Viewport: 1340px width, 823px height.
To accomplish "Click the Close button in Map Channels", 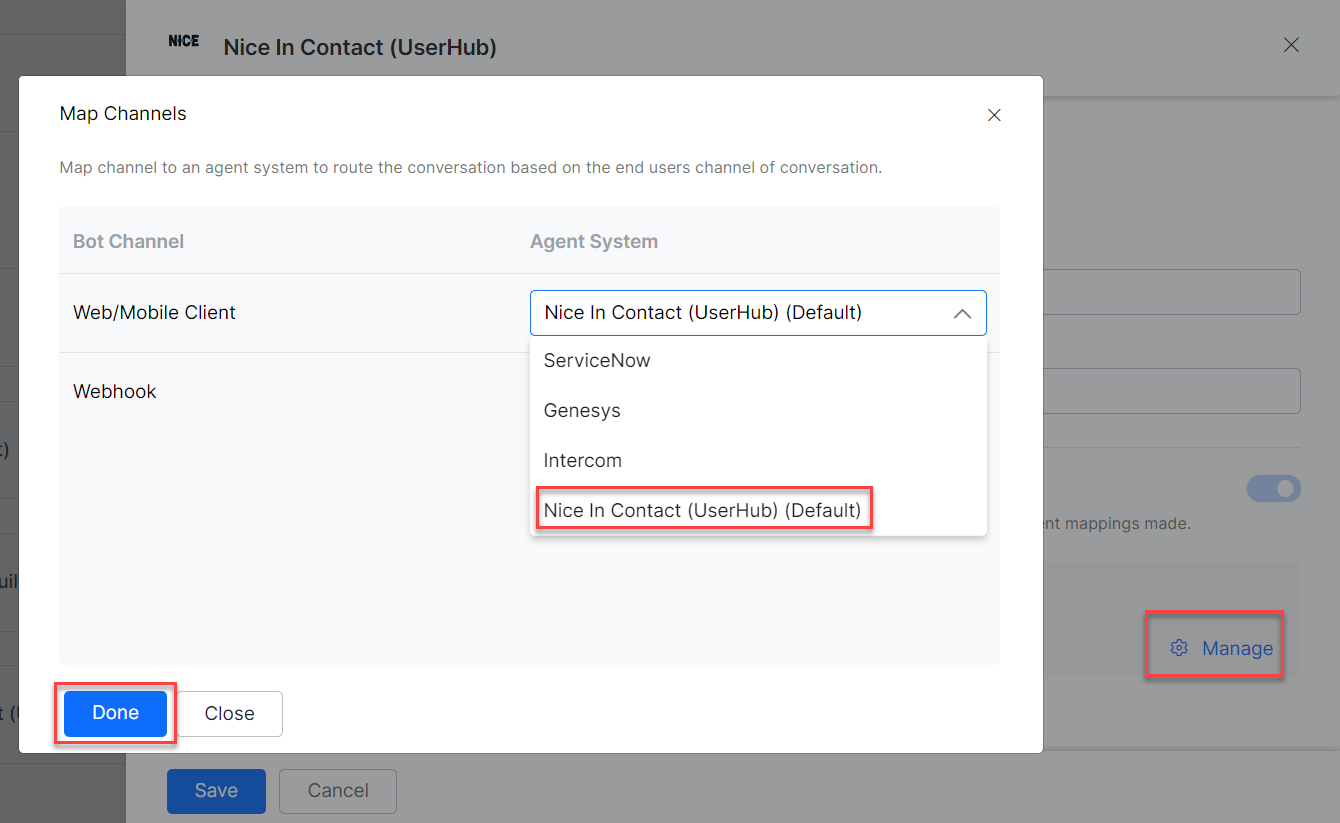I will (230, 713).
